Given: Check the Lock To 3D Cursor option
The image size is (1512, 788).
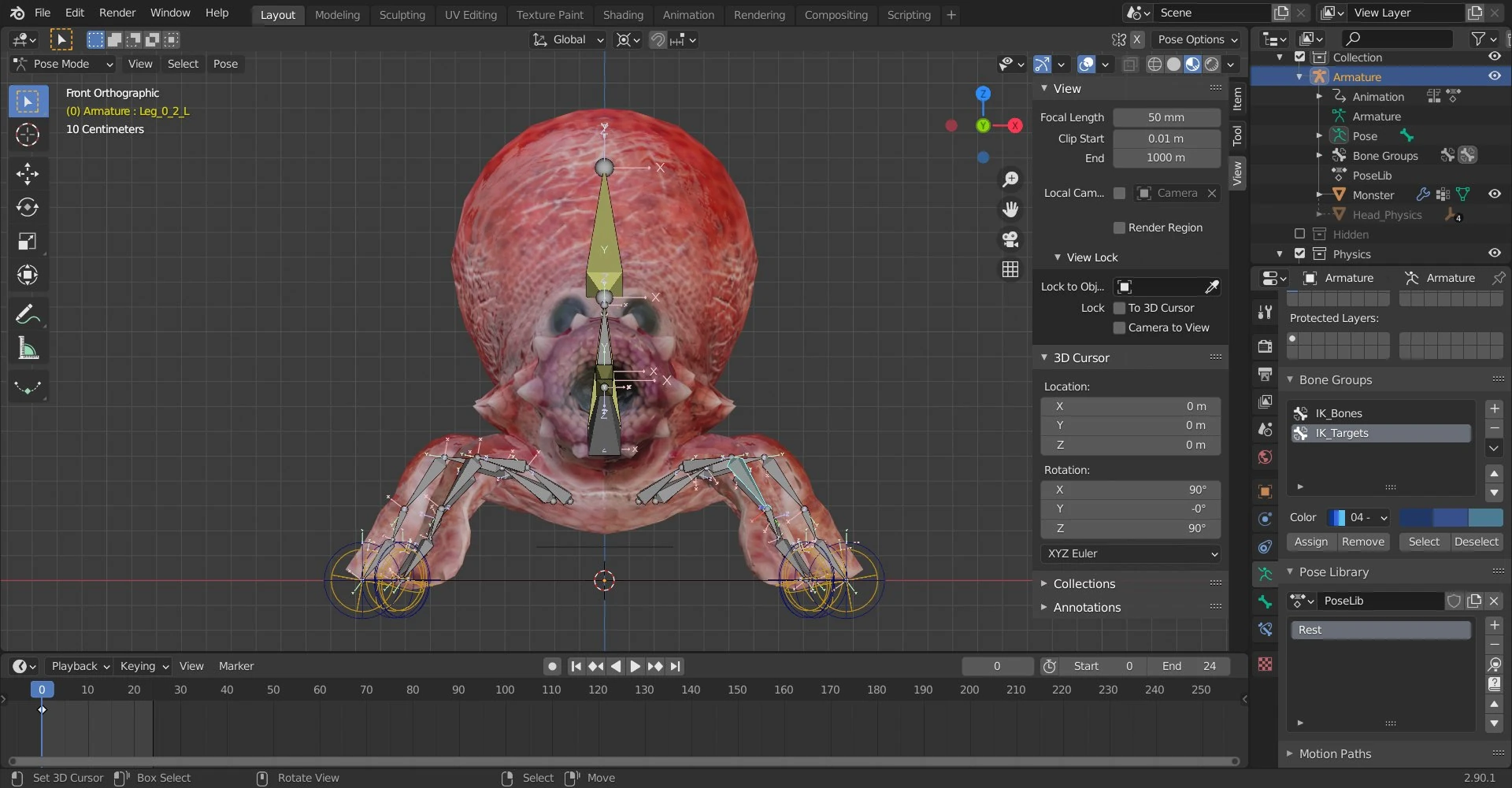Looking at the screenshot, I should [1119, 308].
